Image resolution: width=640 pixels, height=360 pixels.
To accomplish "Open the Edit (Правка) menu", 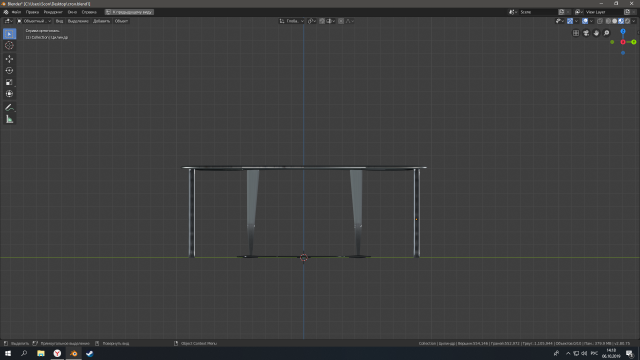I will click(x=32, y=12).
